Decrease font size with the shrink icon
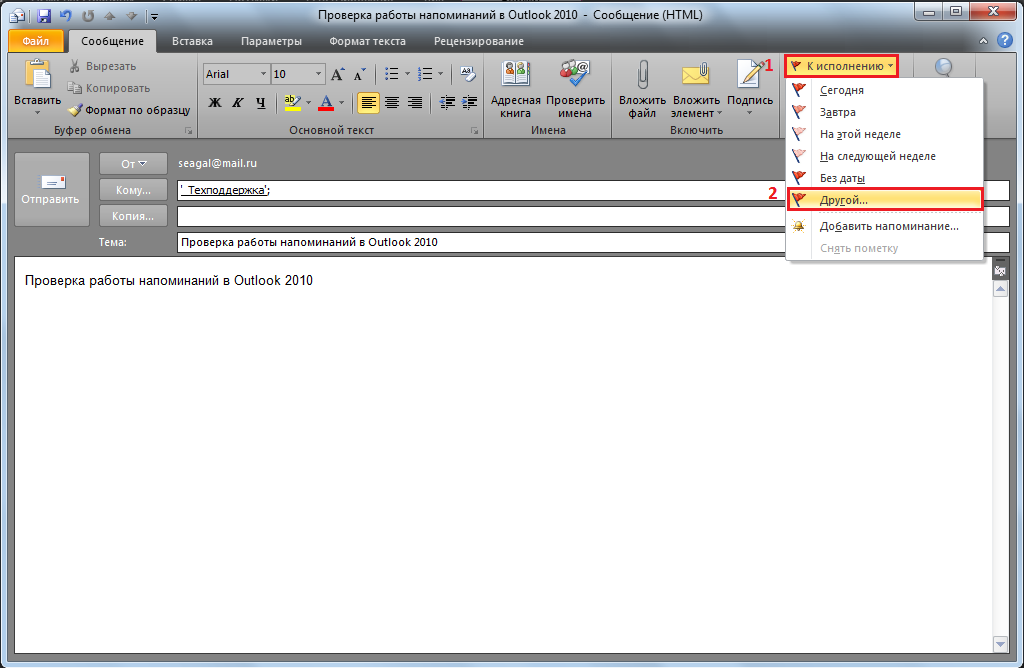The height and width of the screenshot is (668, 1024). tap(359, 74)
